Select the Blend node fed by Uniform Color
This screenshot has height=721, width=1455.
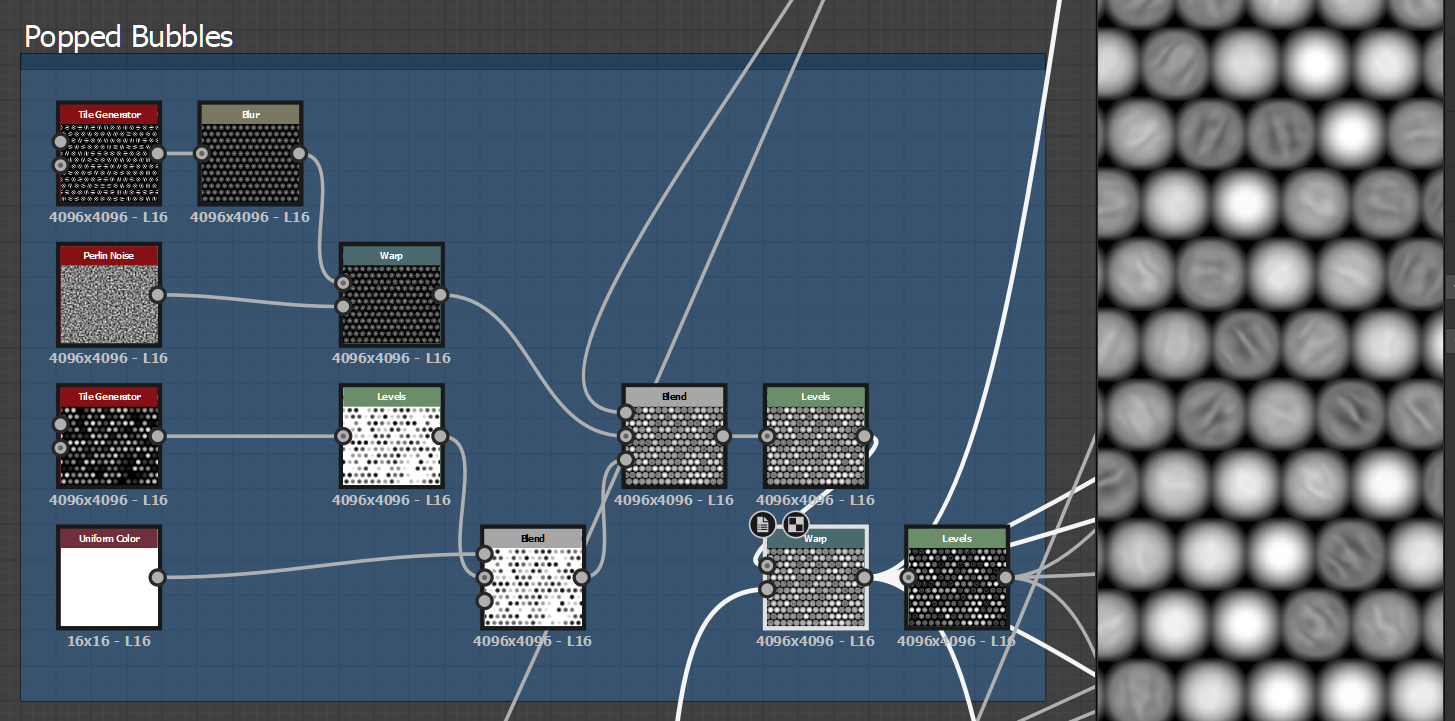(x=532, y=577)
